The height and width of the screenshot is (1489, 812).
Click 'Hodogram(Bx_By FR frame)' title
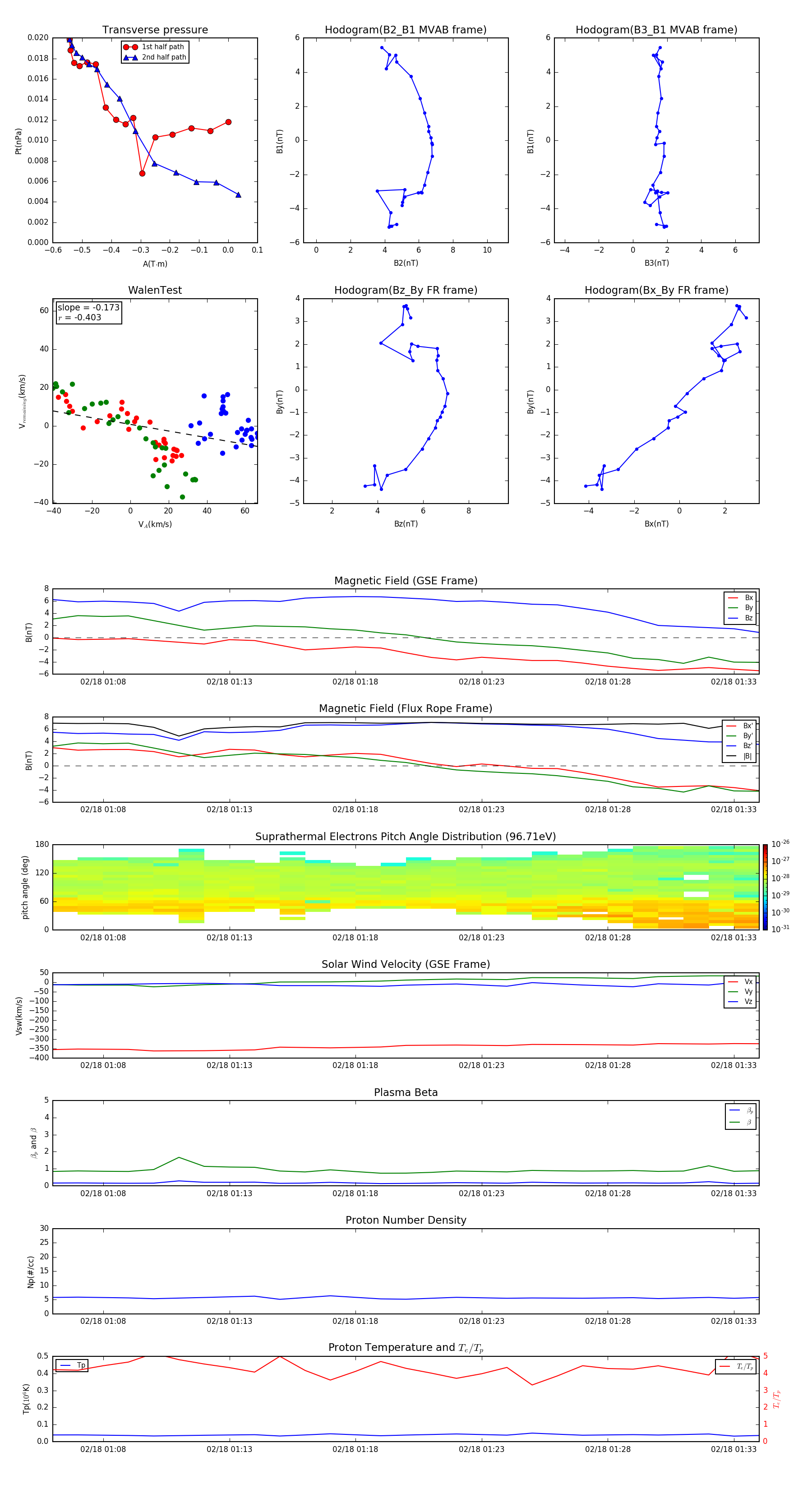tap(656, 290)
